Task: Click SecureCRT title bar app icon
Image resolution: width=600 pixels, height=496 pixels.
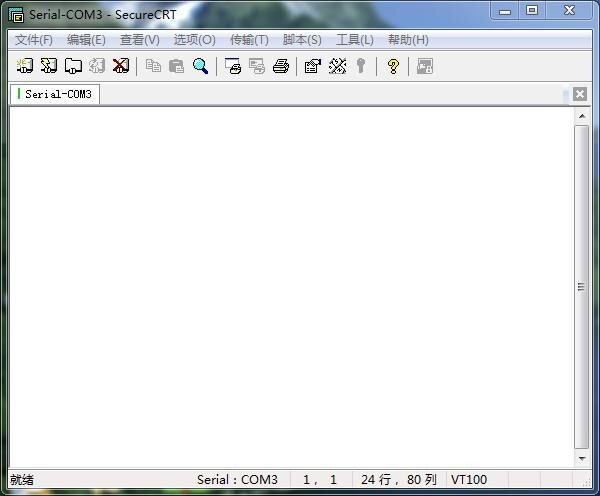Action: 16,15
